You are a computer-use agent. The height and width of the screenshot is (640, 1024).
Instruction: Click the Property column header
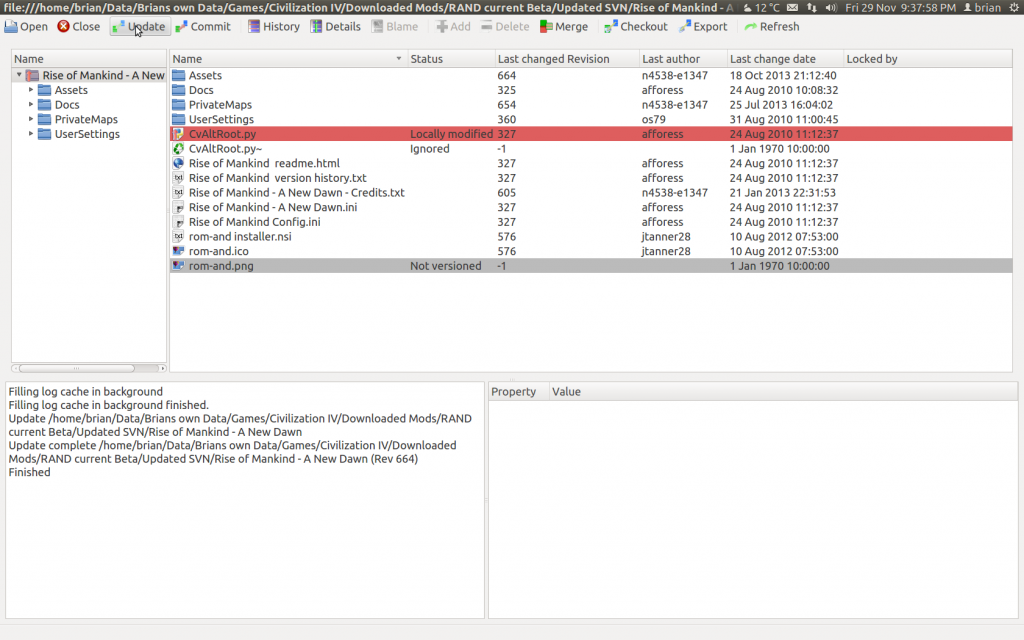click(x=519, y=392)
